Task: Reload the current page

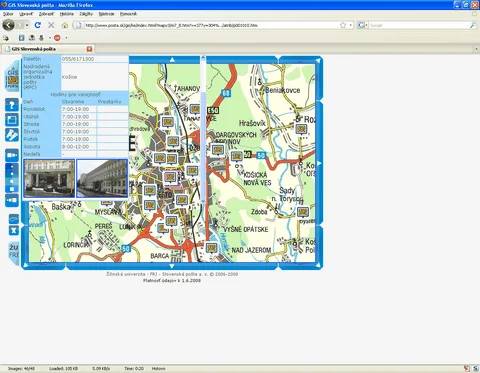Action: [38, 25]
